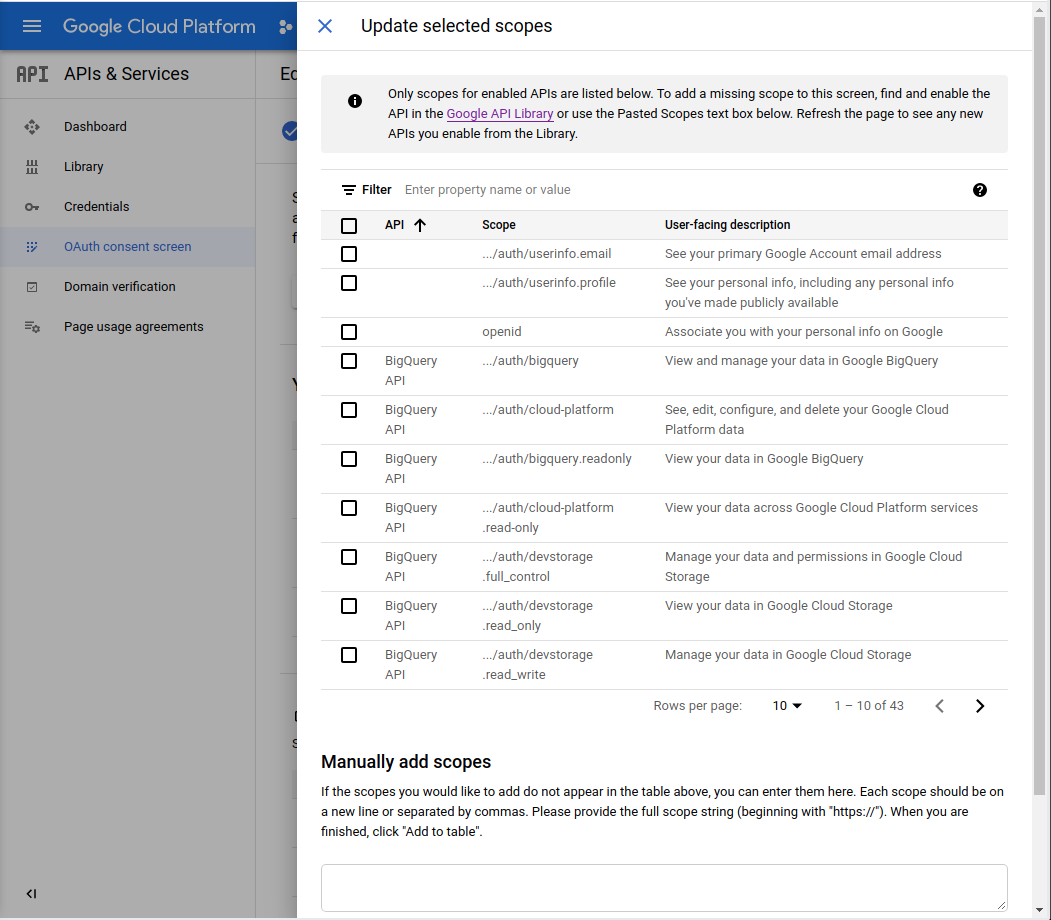The height and width of the screenshot is (920, 1051).
Task: Click the Filter icon
Action: pyautogui.click(x=349, y=190)
